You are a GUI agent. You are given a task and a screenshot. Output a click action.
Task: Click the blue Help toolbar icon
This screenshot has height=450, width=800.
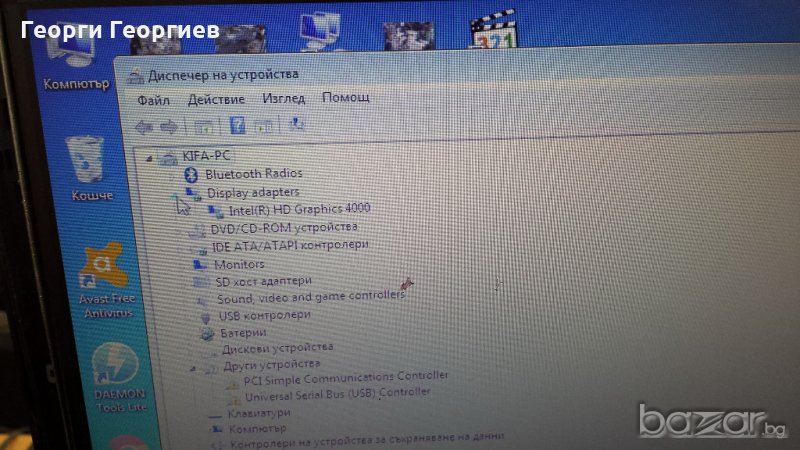[x=237, y=125]
